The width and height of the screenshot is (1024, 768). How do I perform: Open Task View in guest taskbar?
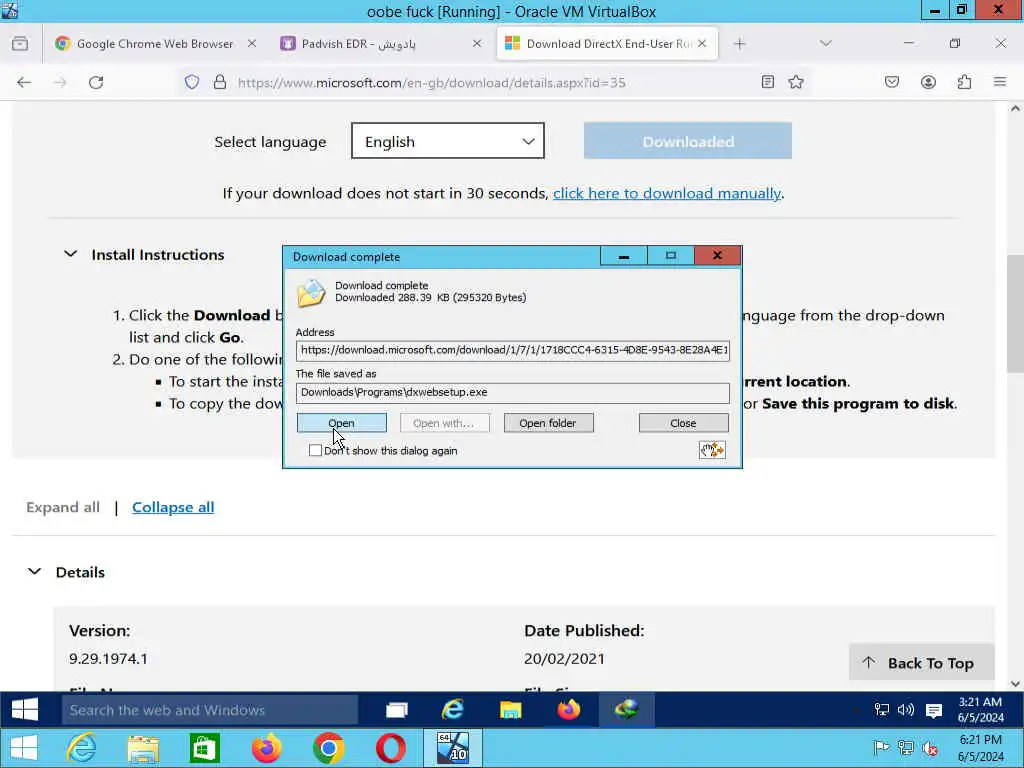396,710
